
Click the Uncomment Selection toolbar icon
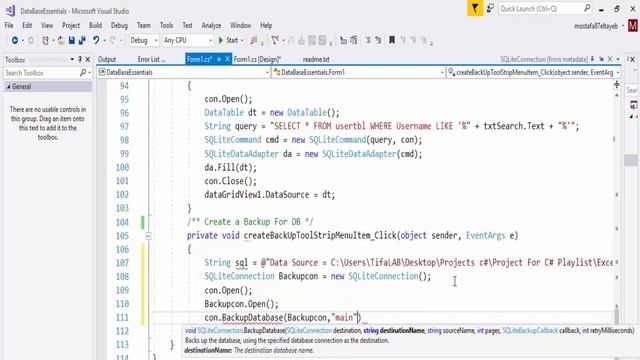(378, 40)
